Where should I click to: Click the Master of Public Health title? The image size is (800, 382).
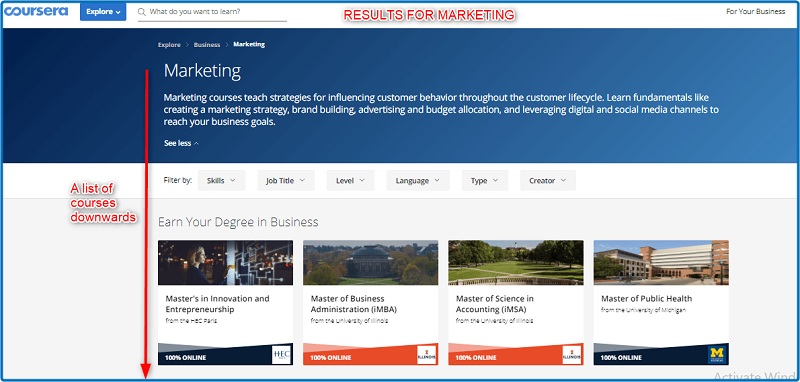(646, 299)
